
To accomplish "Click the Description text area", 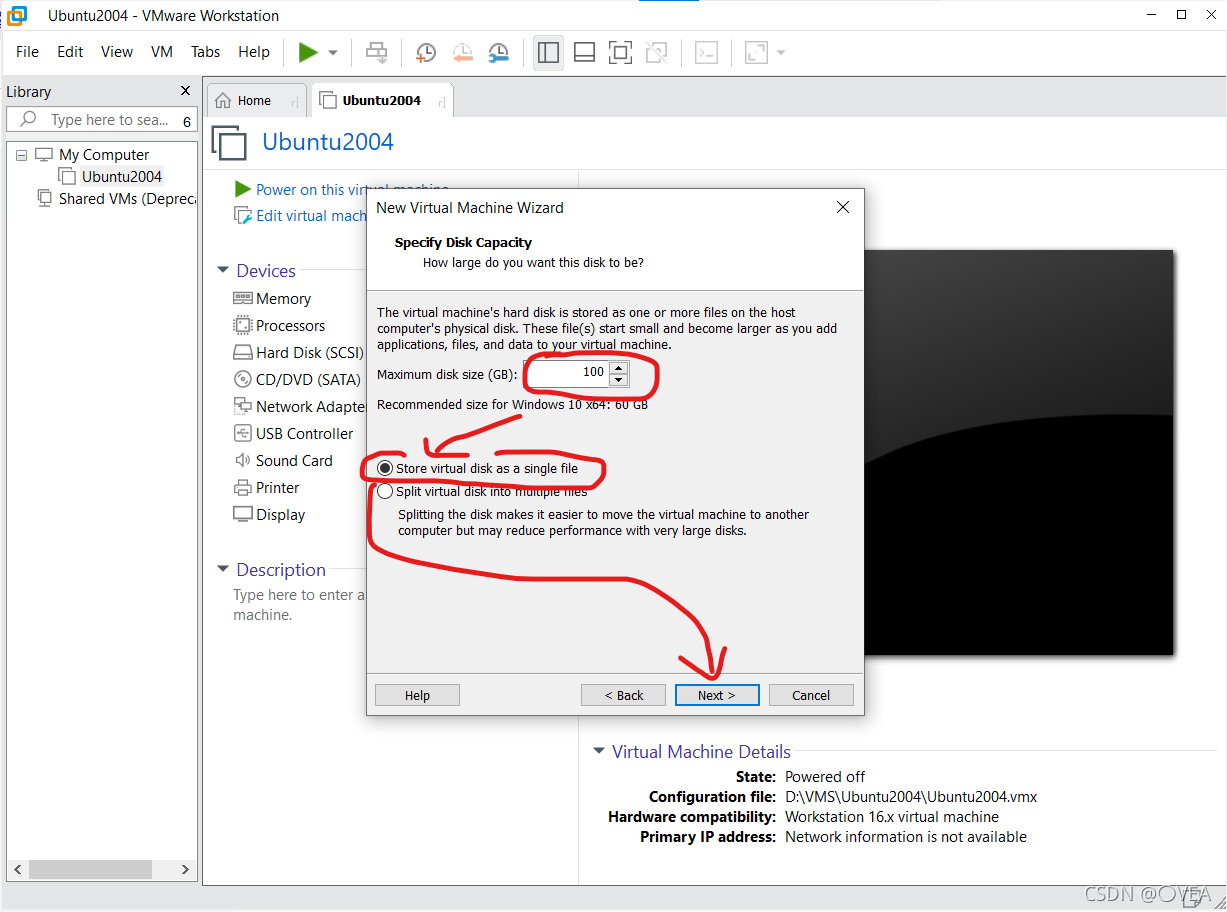I will point(299,605).
